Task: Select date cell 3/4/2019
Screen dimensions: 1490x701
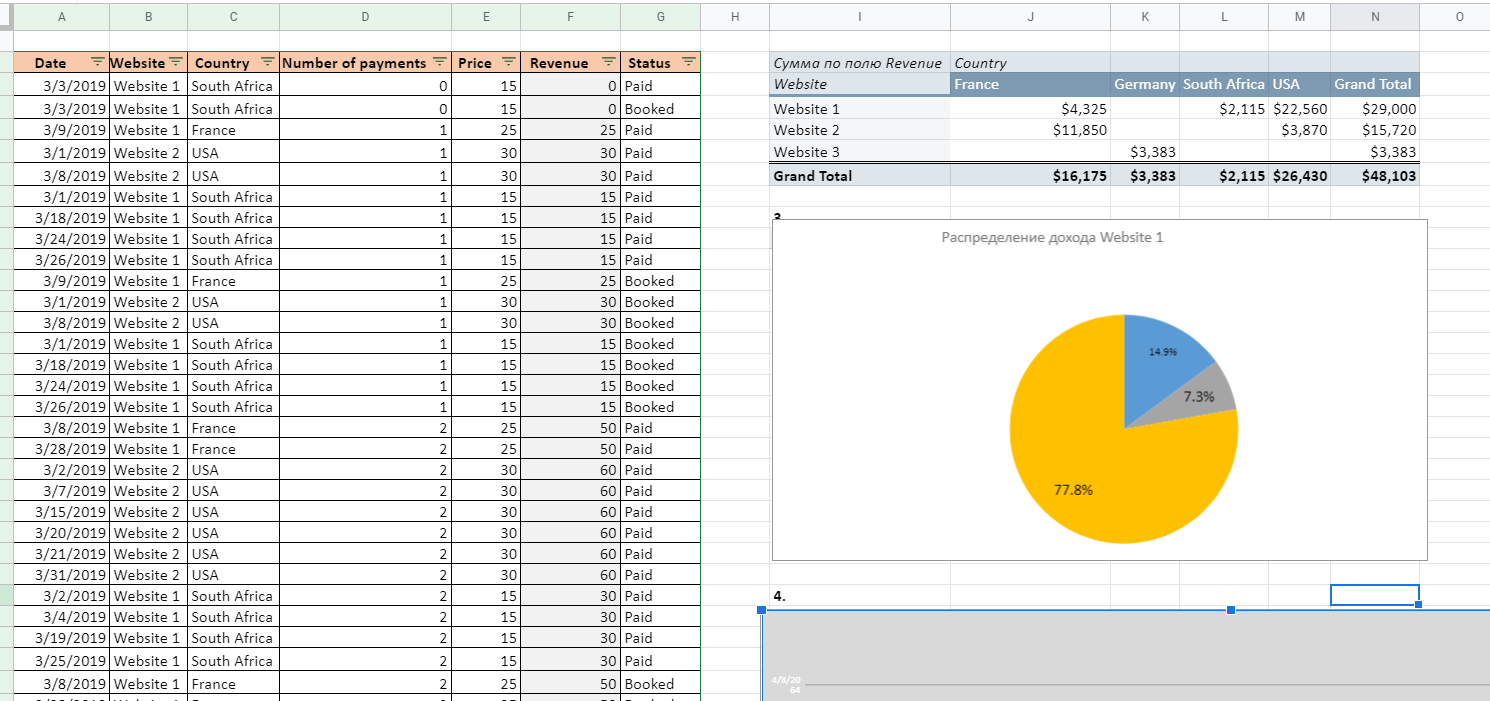Action: click(62, 617)
